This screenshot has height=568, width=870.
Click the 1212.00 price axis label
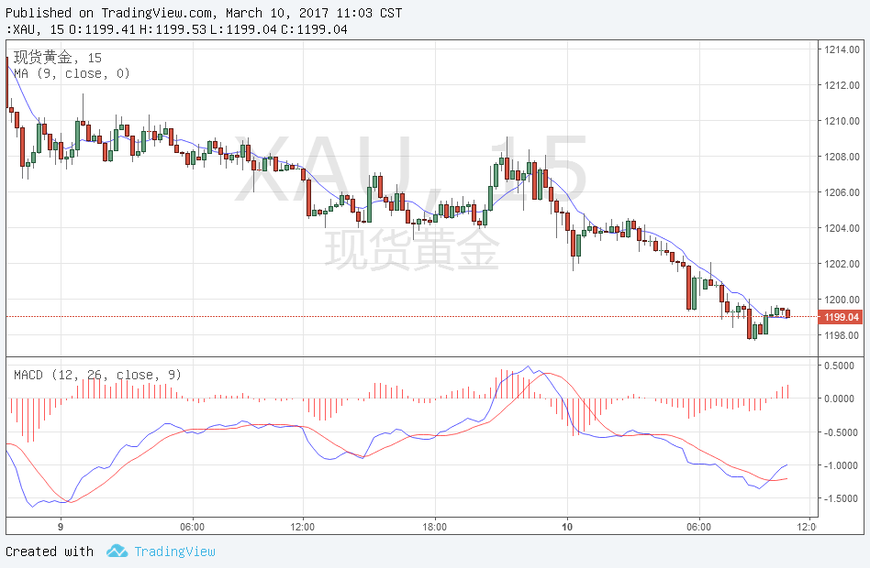[x=842, y=85]
